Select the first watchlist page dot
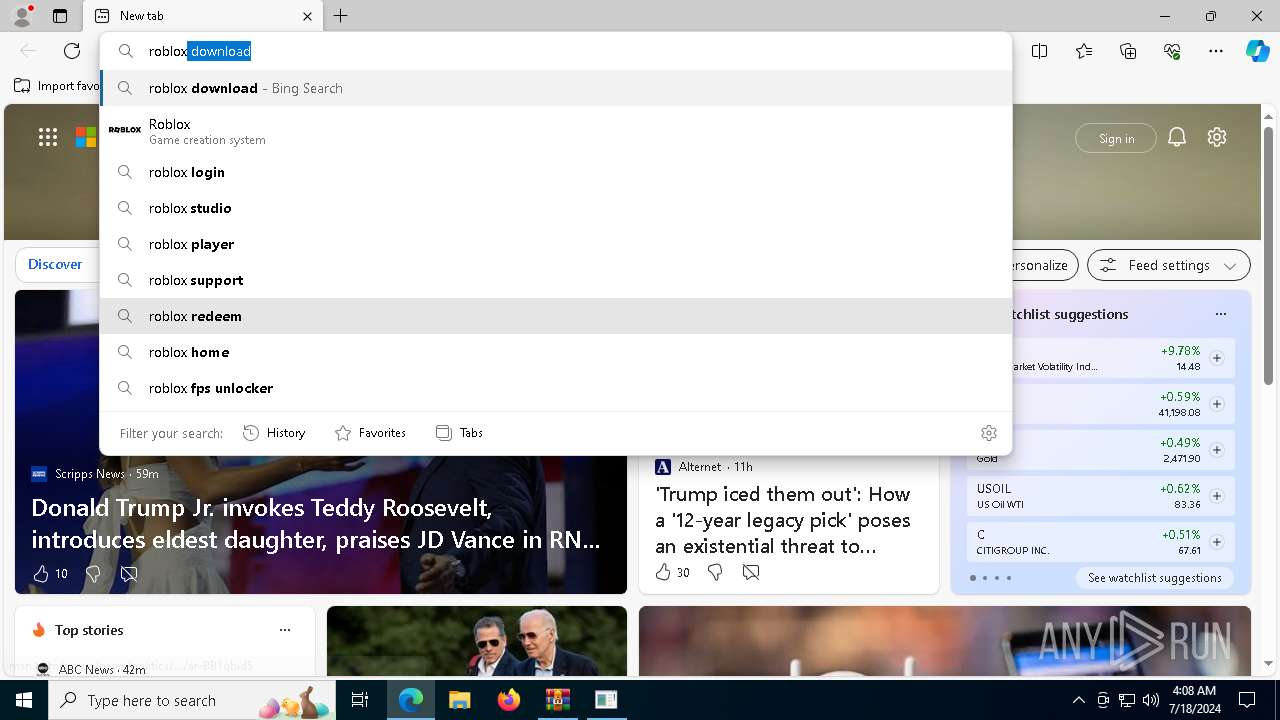Screen dimensions: 1280x720 point(972,578)
